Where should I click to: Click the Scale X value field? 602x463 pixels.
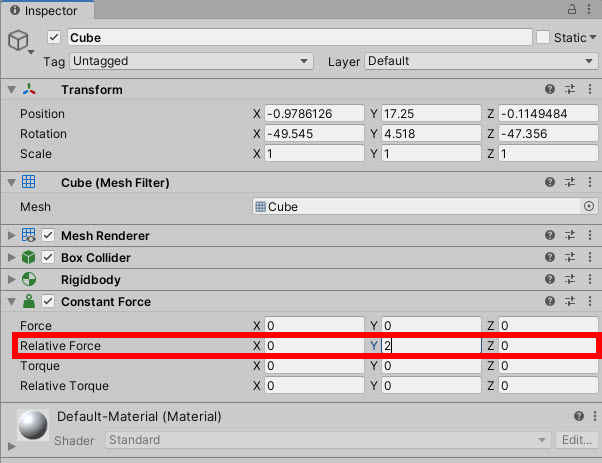click(x=314, y=154)
